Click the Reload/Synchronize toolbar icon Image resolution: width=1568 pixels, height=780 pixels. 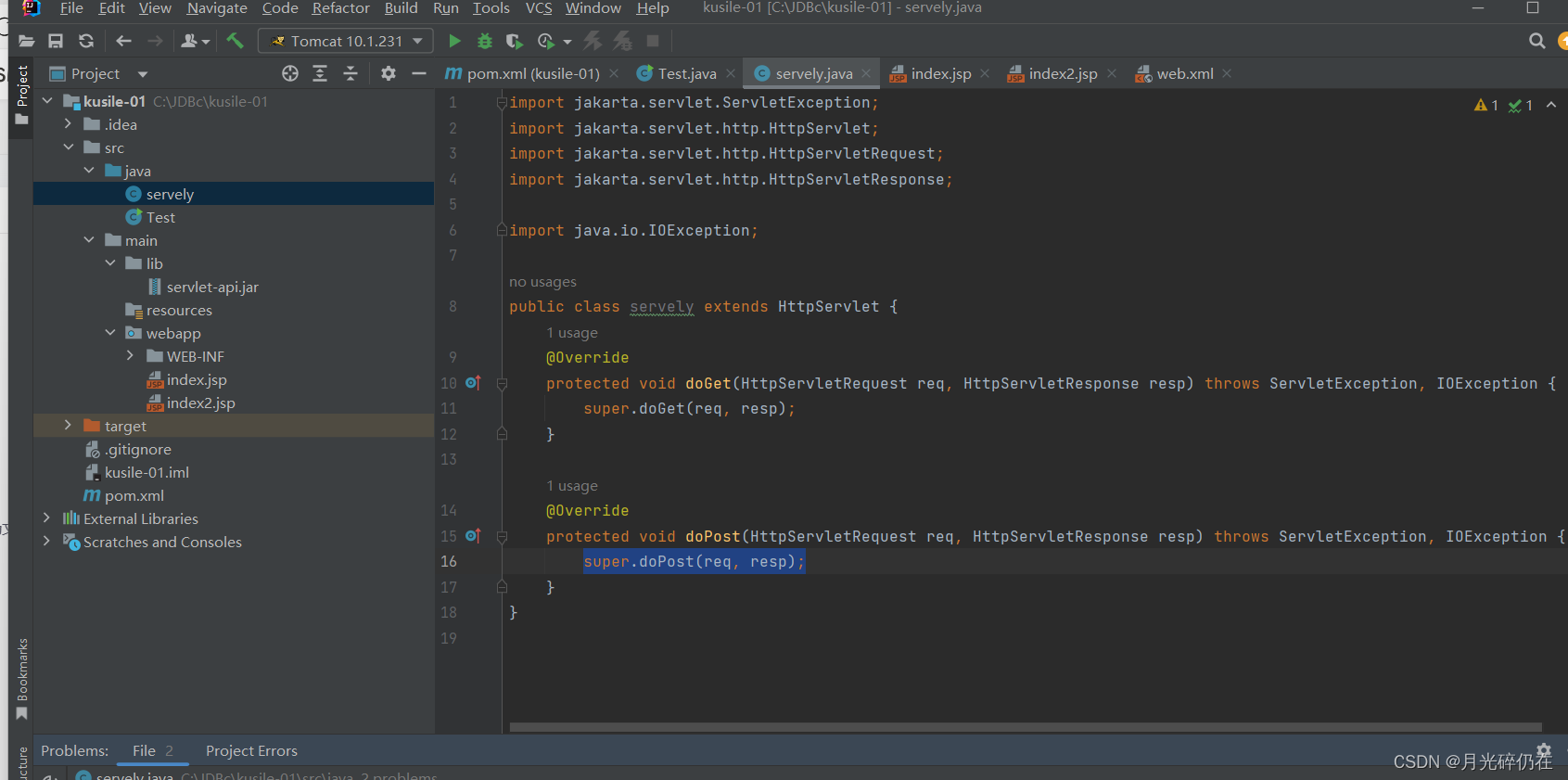click(x=86, y=41)
